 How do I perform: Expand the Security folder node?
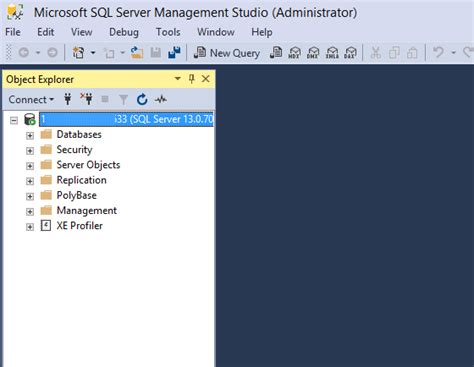(x=30, y=151)
